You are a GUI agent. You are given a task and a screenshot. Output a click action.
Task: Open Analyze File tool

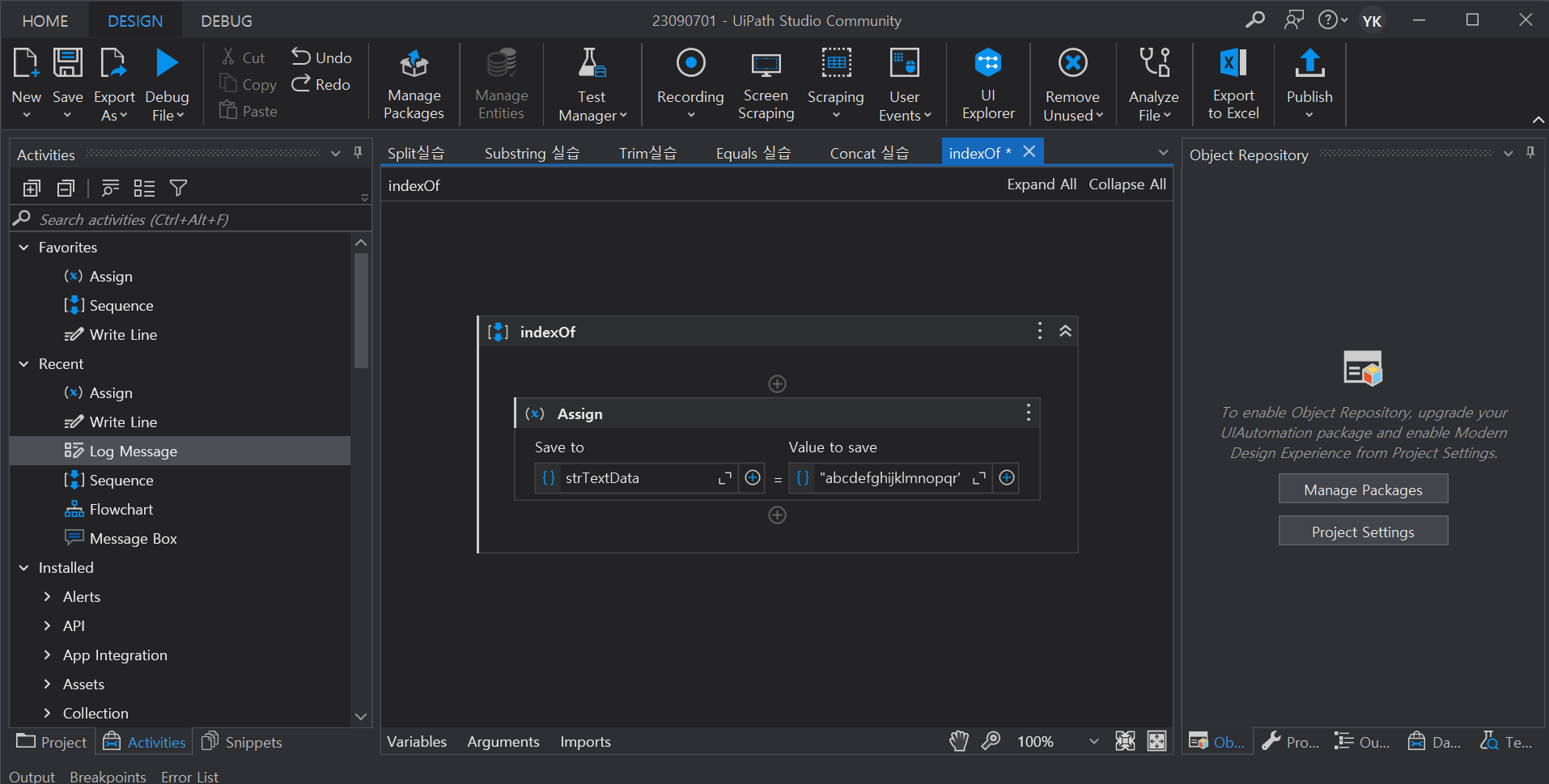tap(1153, 84)
